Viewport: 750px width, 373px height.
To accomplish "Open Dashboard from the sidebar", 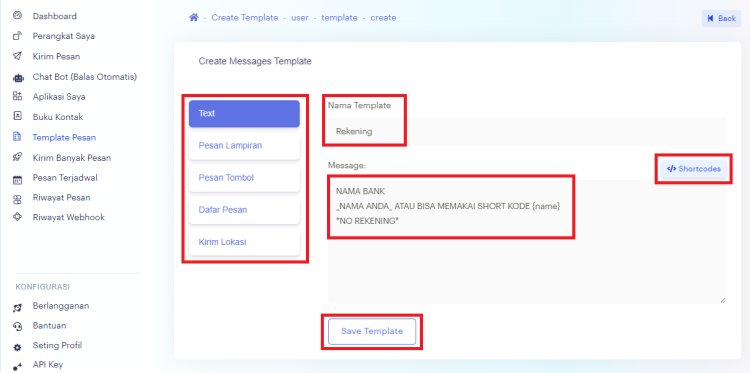I will coord(55,16).
